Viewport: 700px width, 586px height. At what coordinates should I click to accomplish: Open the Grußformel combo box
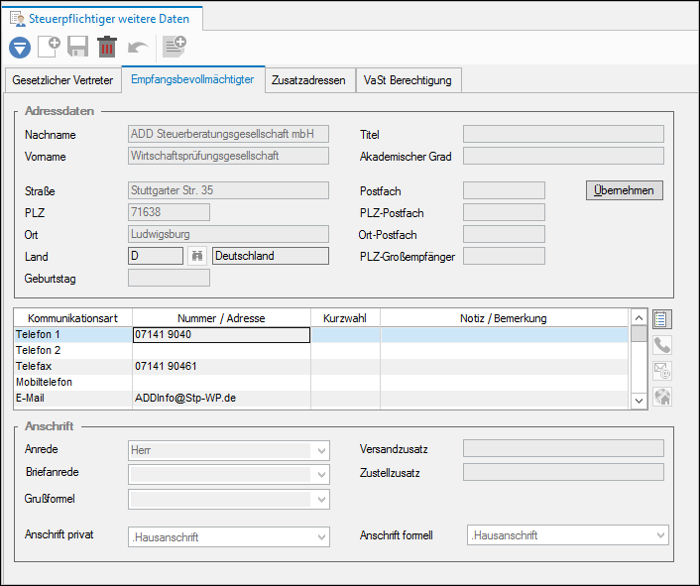click(229, 499)
